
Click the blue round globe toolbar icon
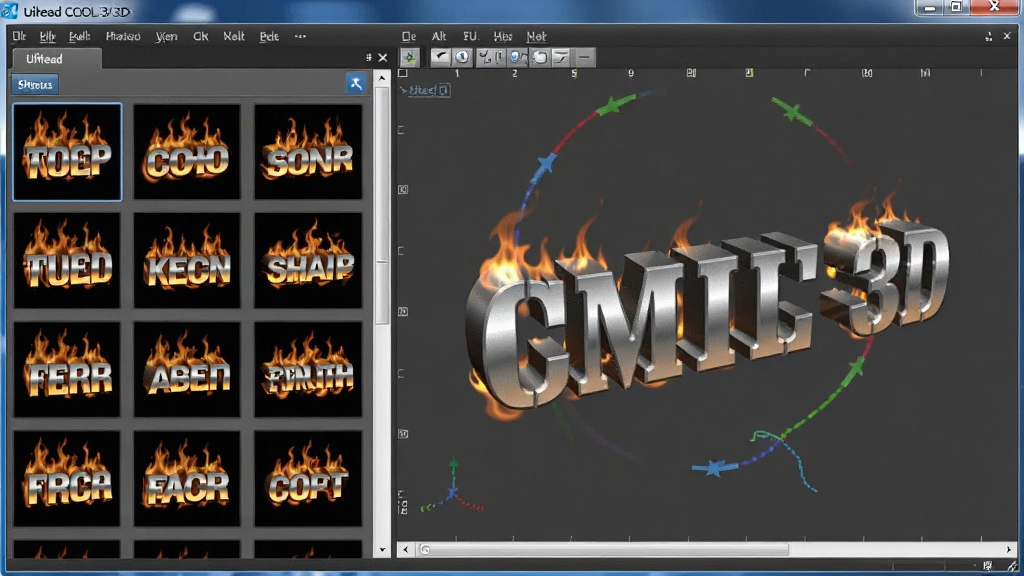[462, 57]
